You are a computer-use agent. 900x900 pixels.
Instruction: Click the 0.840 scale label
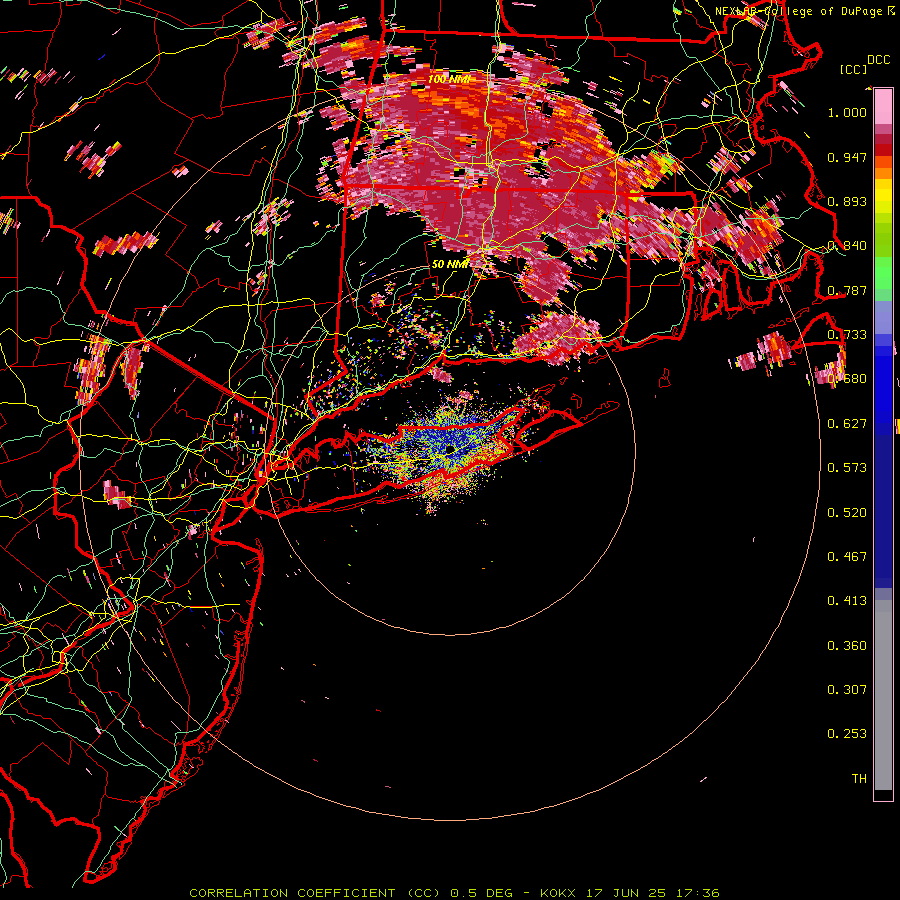(x=847, y=246)
